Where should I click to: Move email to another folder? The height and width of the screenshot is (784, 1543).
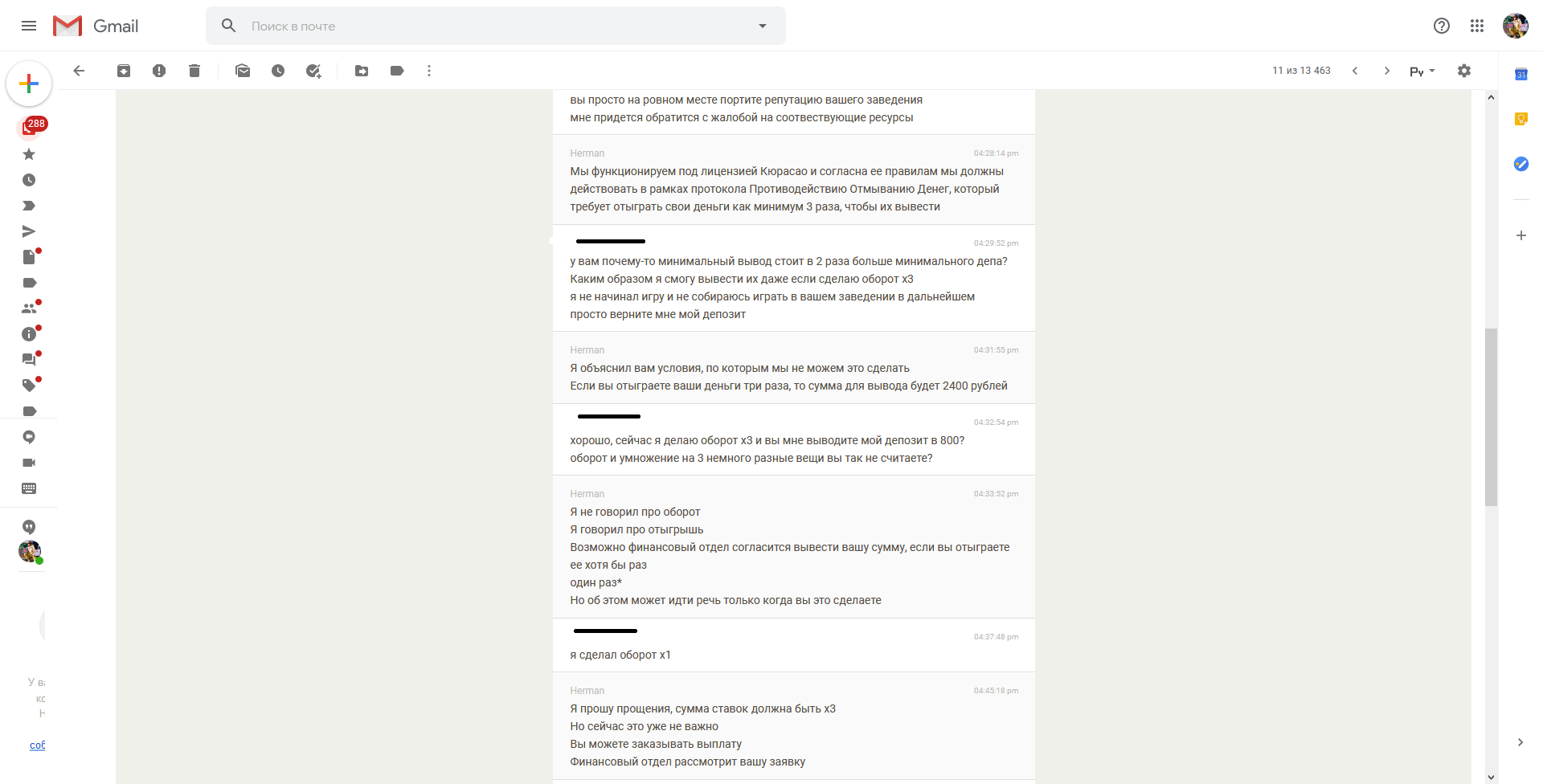[362, 71]
